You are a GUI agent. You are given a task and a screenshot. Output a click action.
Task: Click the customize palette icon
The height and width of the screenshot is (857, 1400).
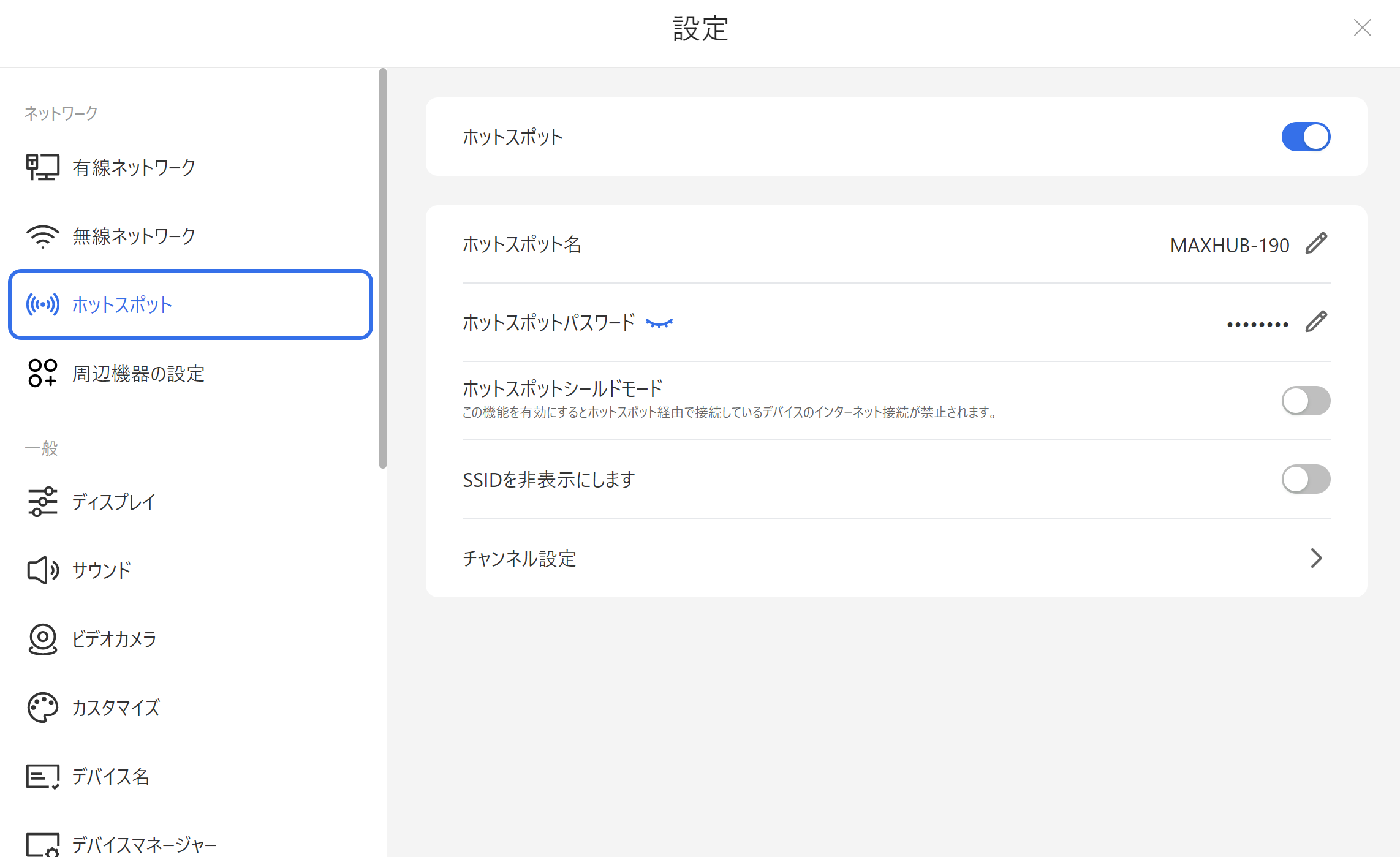click(42, 708)
